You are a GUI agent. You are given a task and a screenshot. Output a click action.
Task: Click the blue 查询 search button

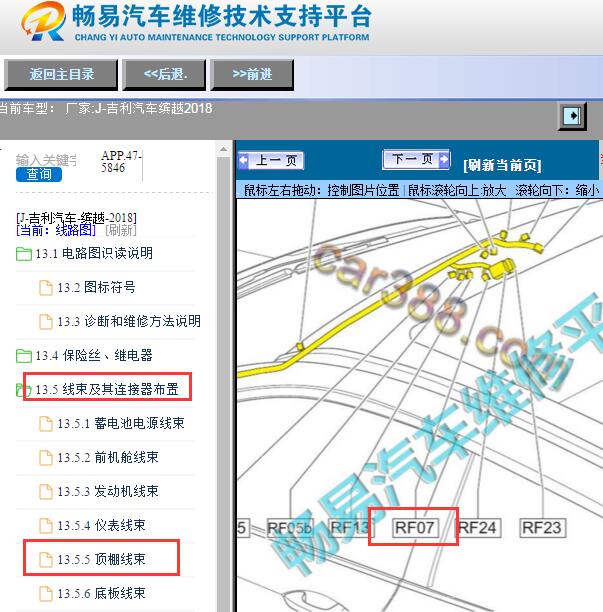39,174
